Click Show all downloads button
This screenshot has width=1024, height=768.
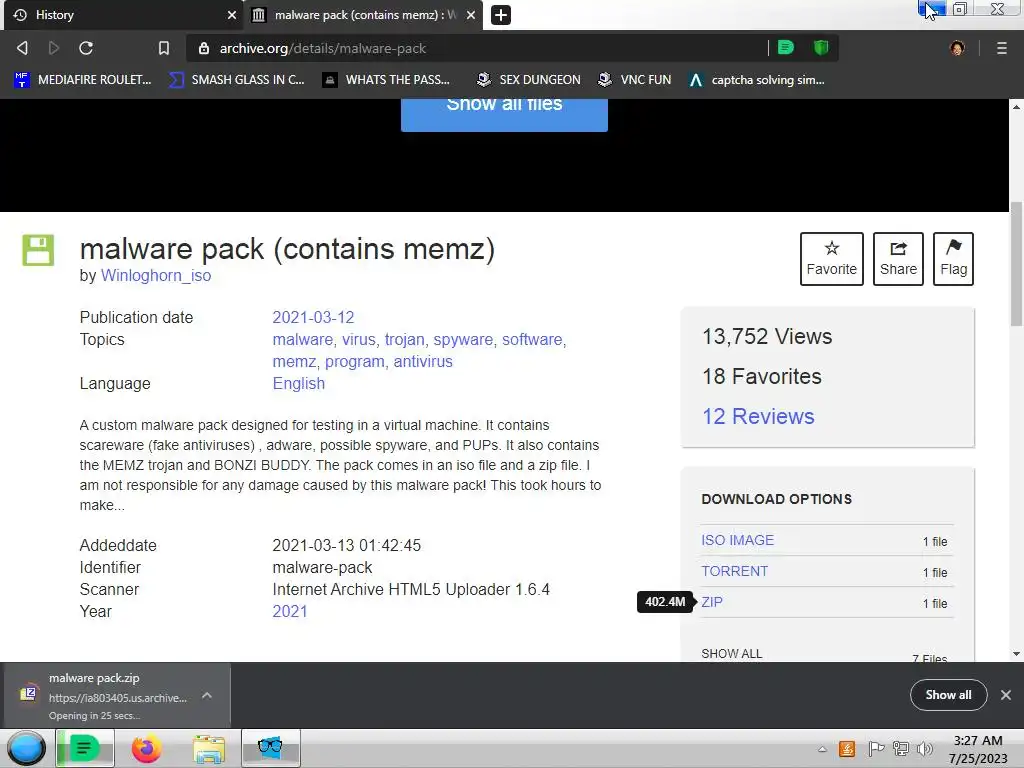pos(948,695)
